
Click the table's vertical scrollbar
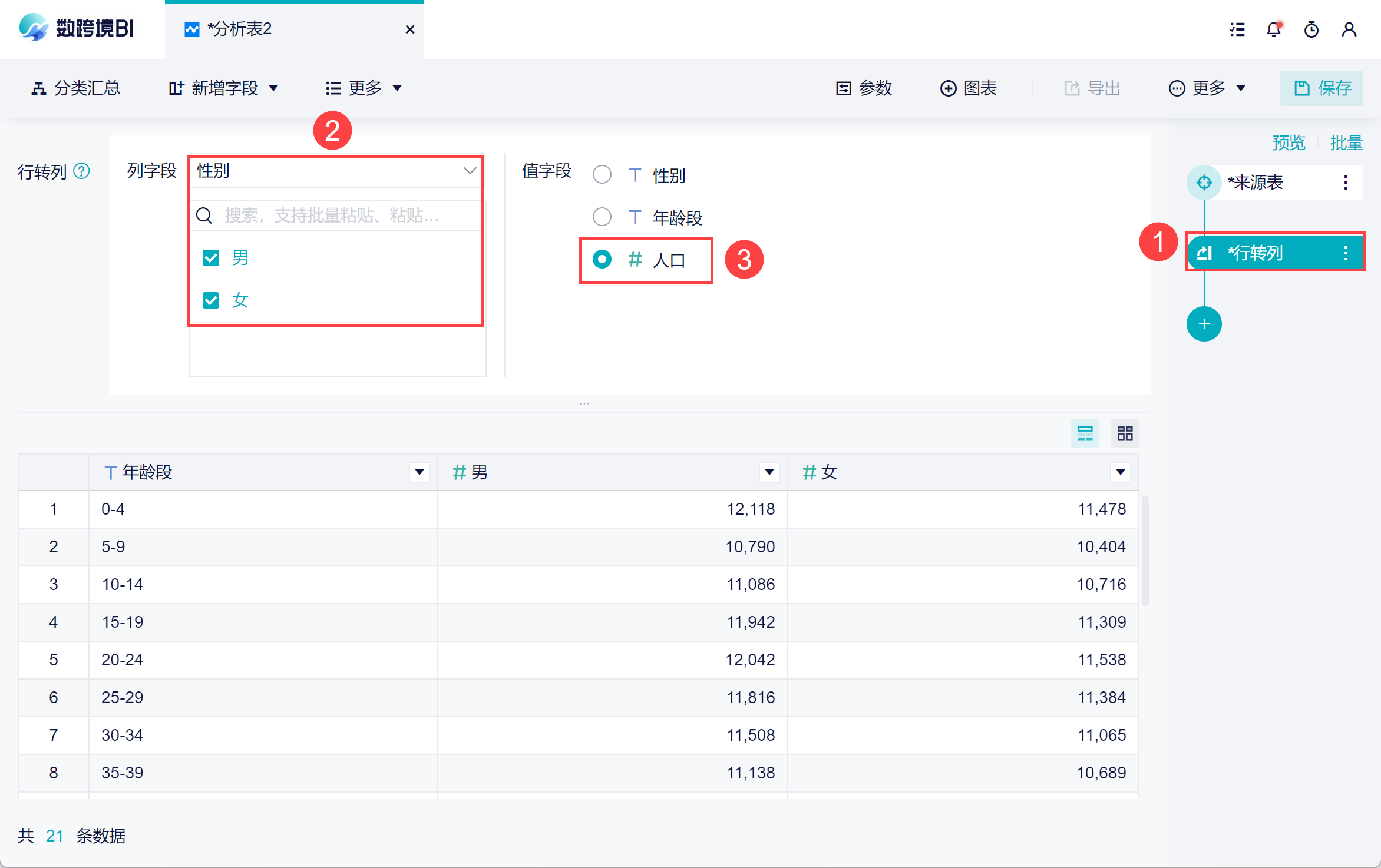1145,551
